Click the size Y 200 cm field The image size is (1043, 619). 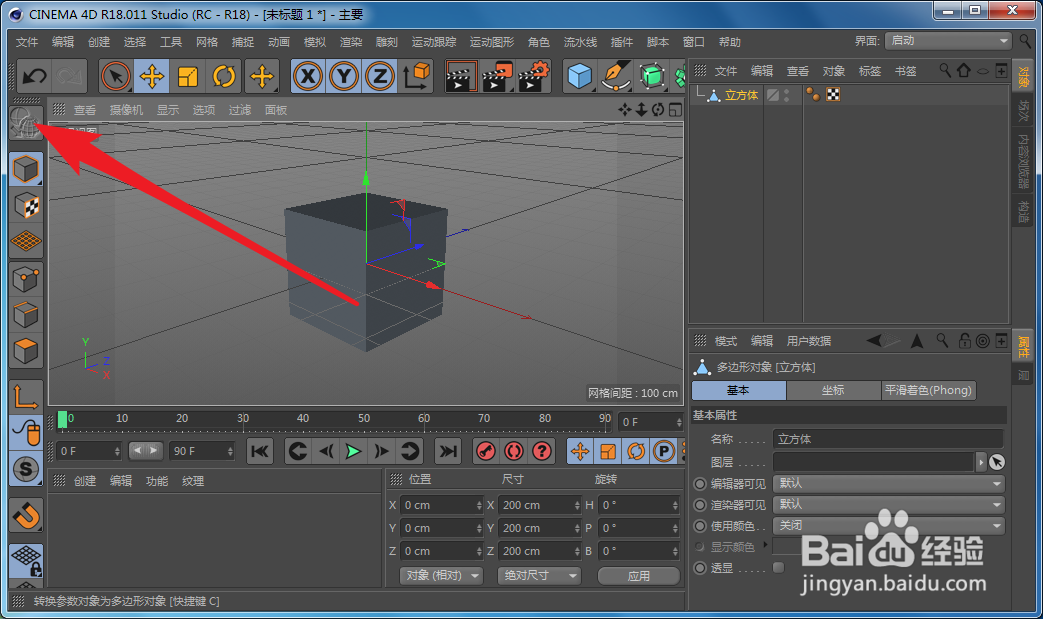pos(539,528)
